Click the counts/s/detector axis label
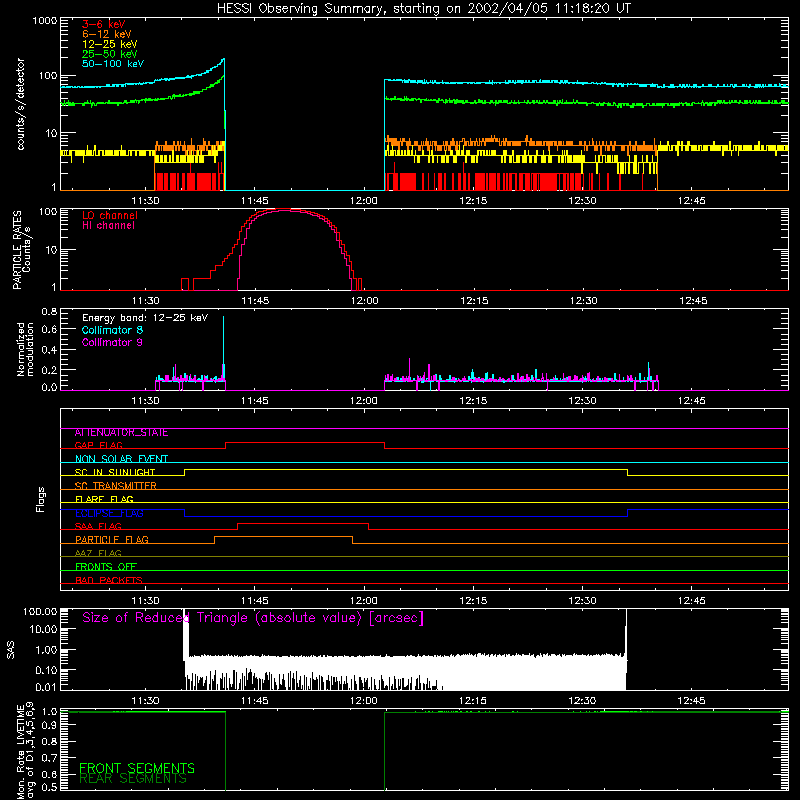The width and height of the screenshot is (800, 800). [x=20, y=104]
